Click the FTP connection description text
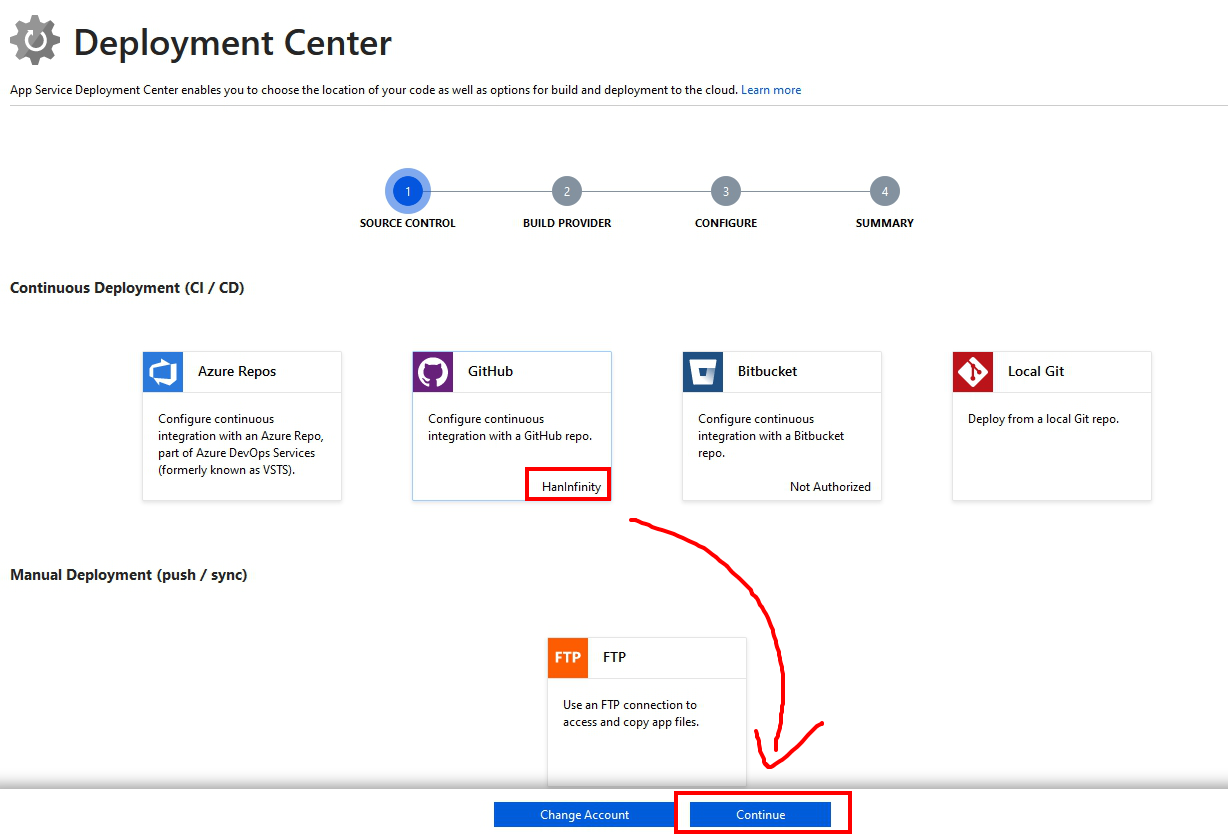1228x836 pixels. 631,713
